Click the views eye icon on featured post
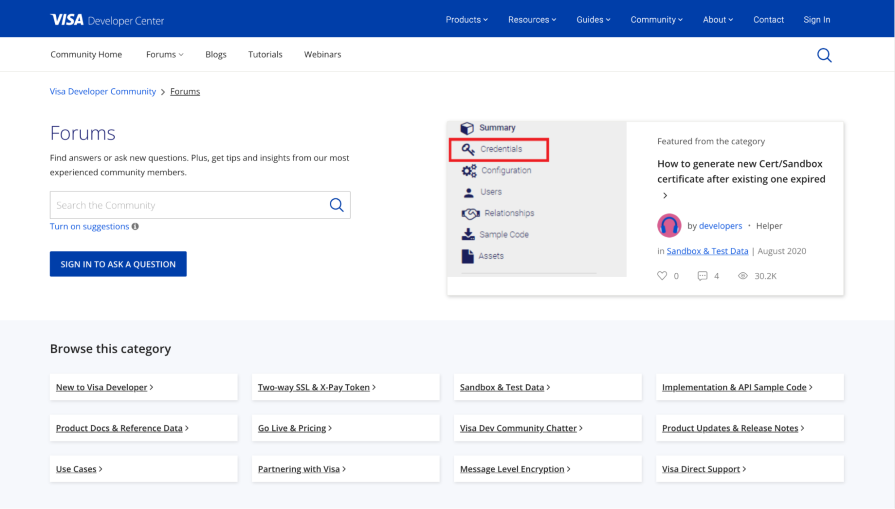Image resolution: width=895 pixels, height=509 pixels. pos(743,276)
